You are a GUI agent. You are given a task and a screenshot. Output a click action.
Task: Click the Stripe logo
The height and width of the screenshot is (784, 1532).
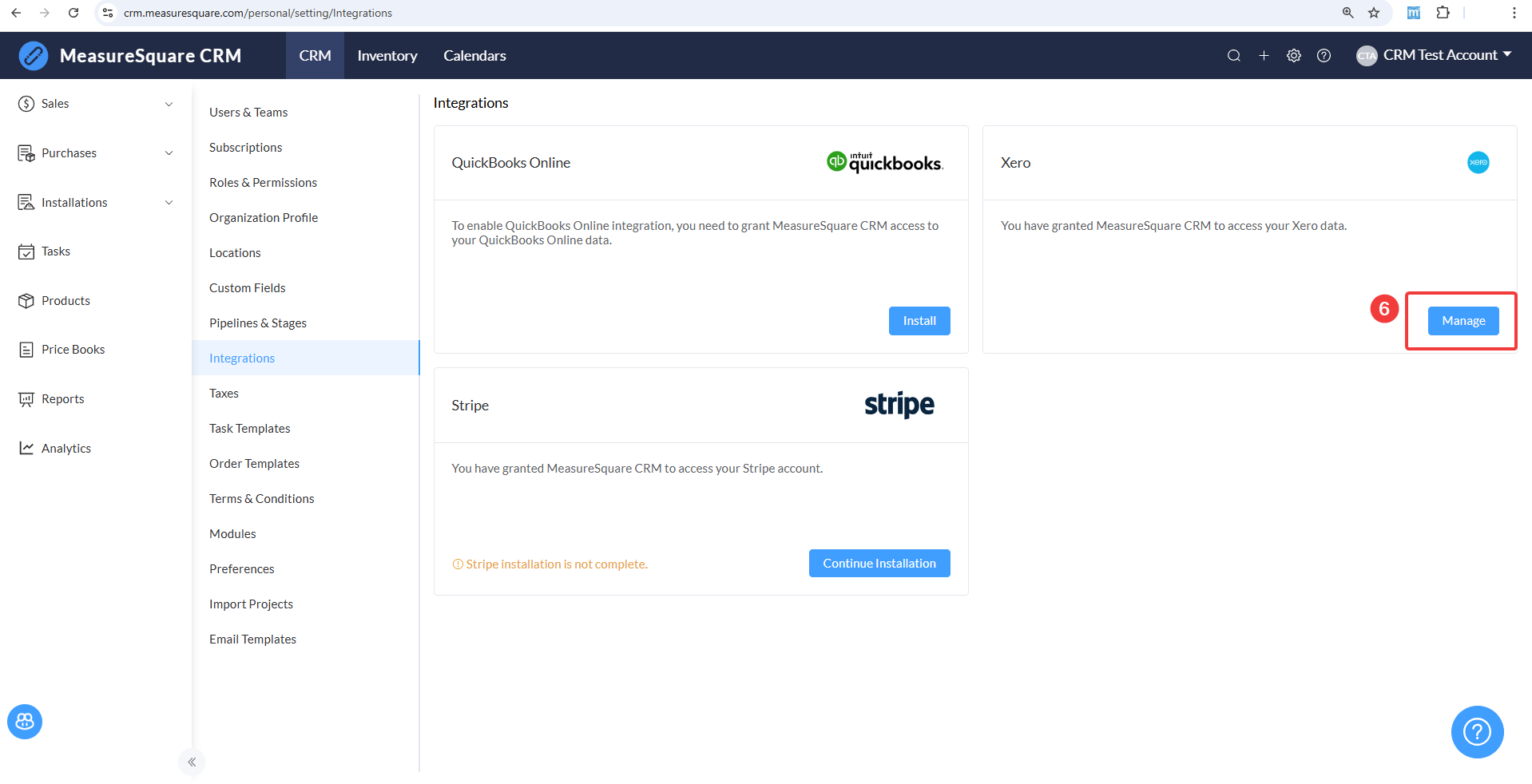[x=899, y=405]
